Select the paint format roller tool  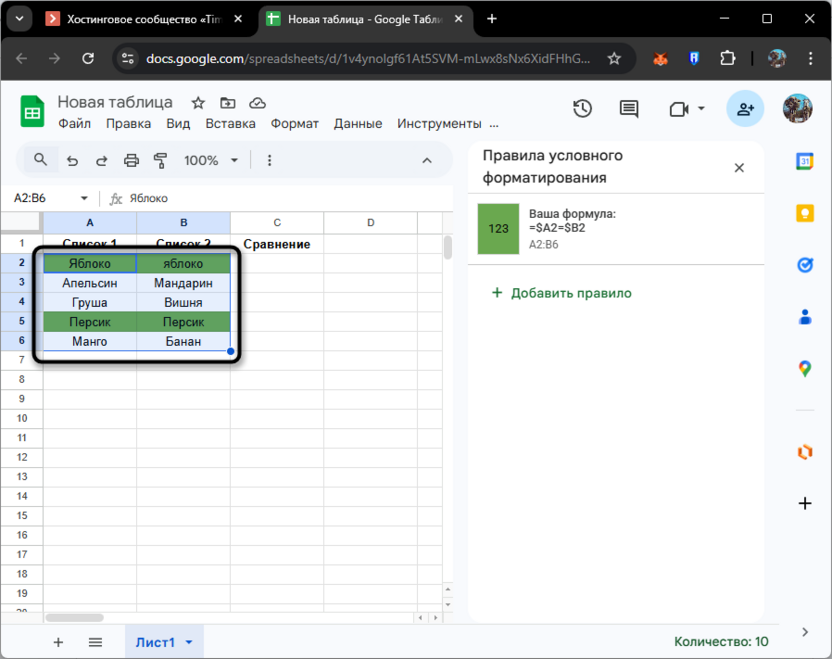click(161, 160)
